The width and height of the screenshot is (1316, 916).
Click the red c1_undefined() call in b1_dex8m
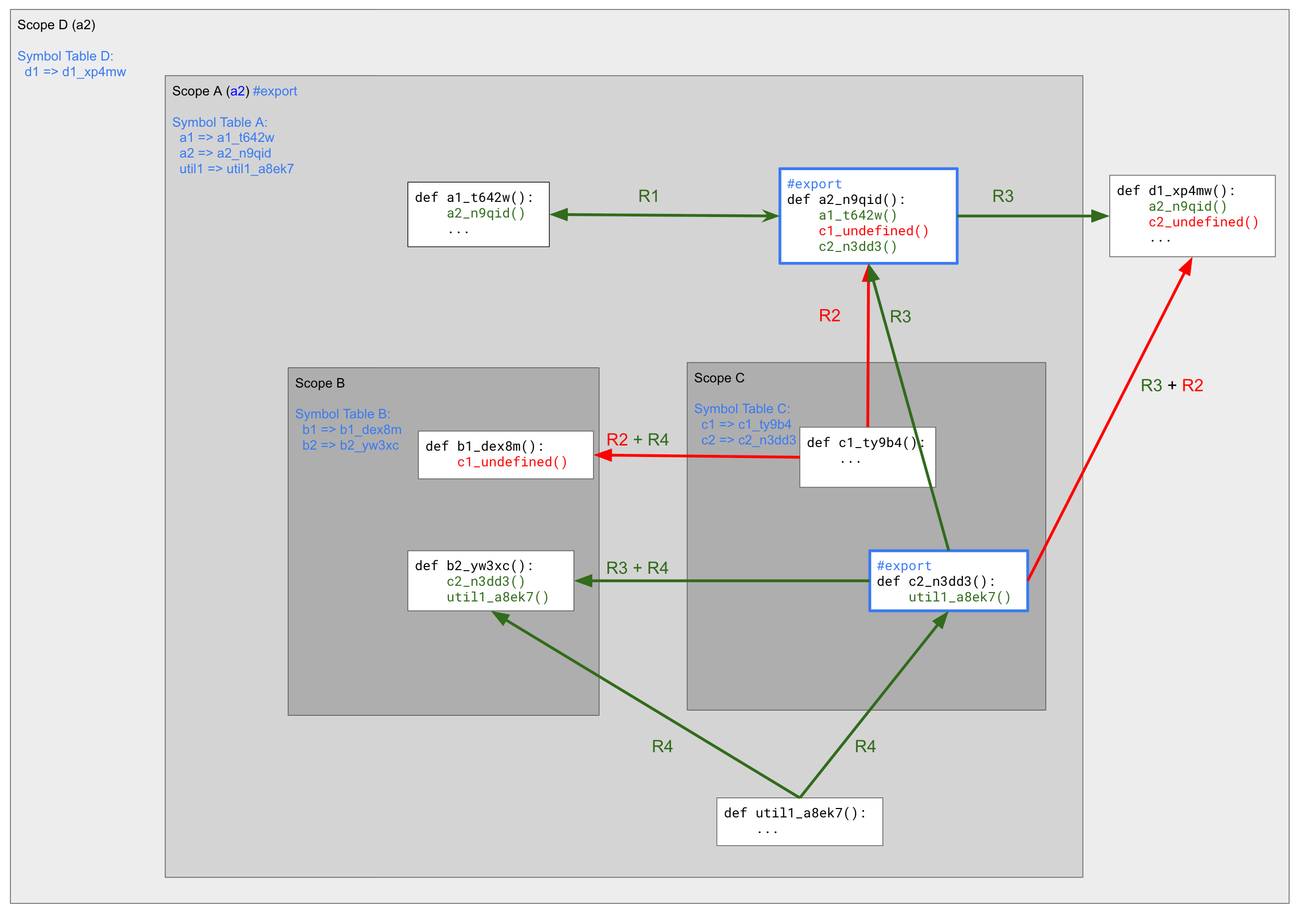512,462
